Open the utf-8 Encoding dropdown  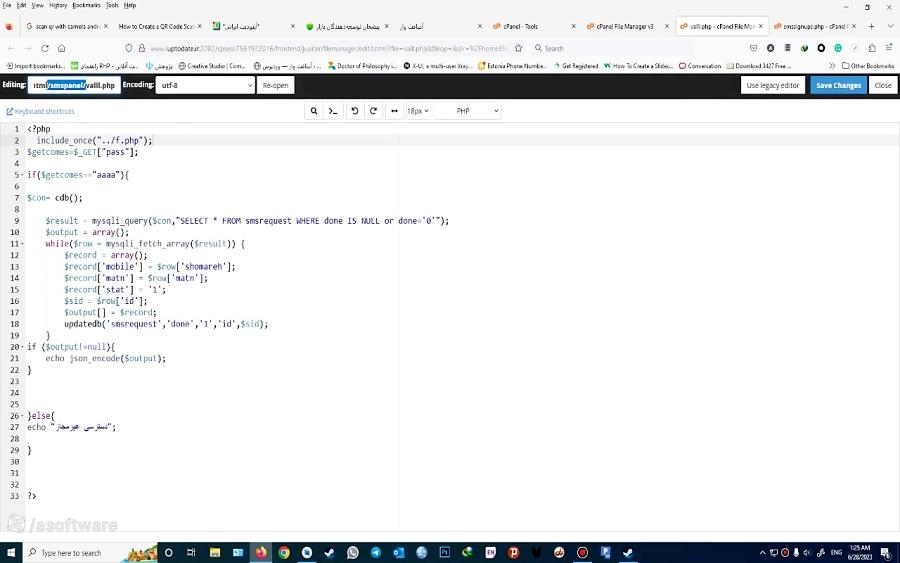point(205,85)
